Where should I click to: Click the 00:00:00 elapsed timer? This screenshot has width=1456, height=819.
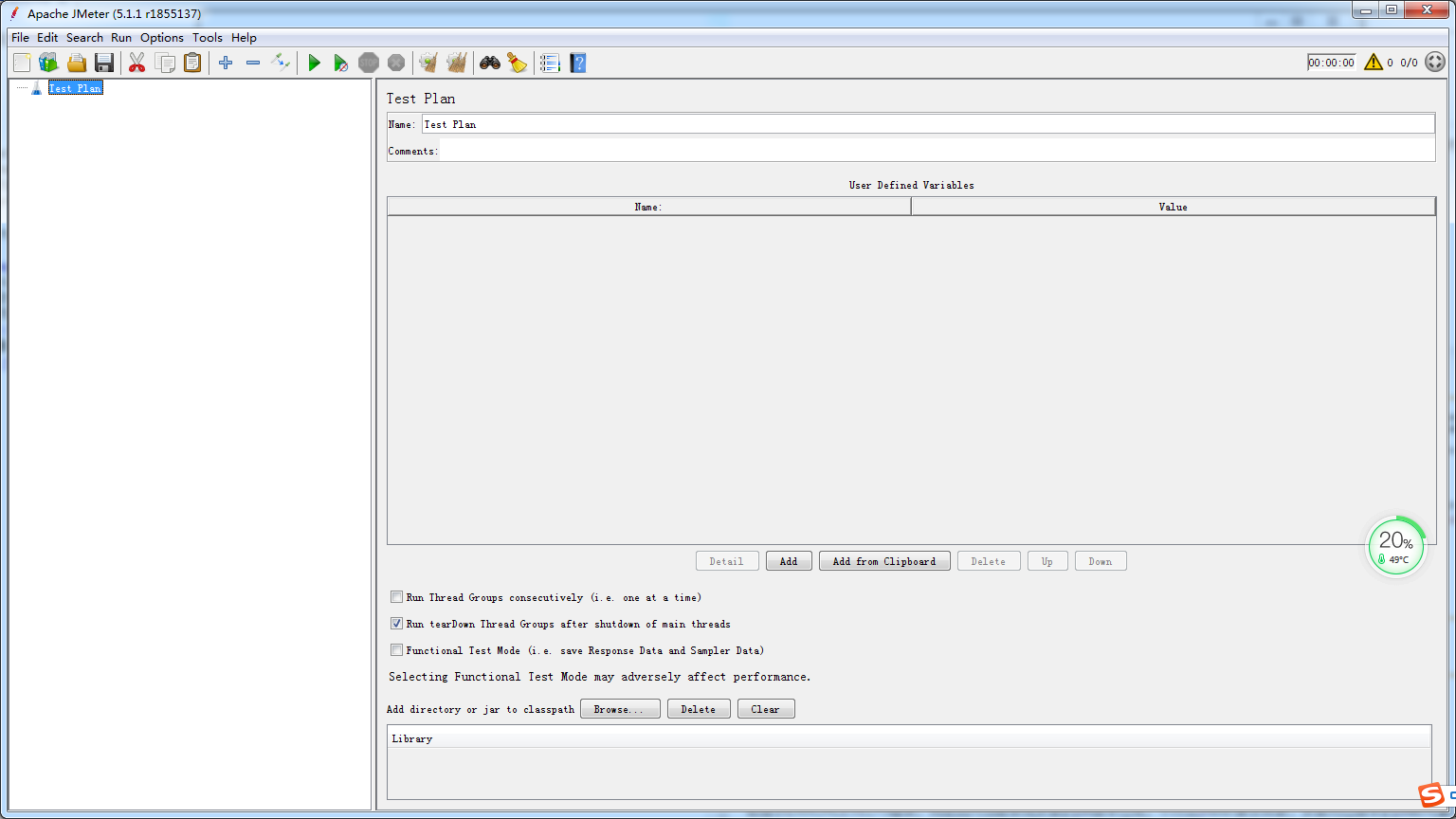coord(1332,63)
